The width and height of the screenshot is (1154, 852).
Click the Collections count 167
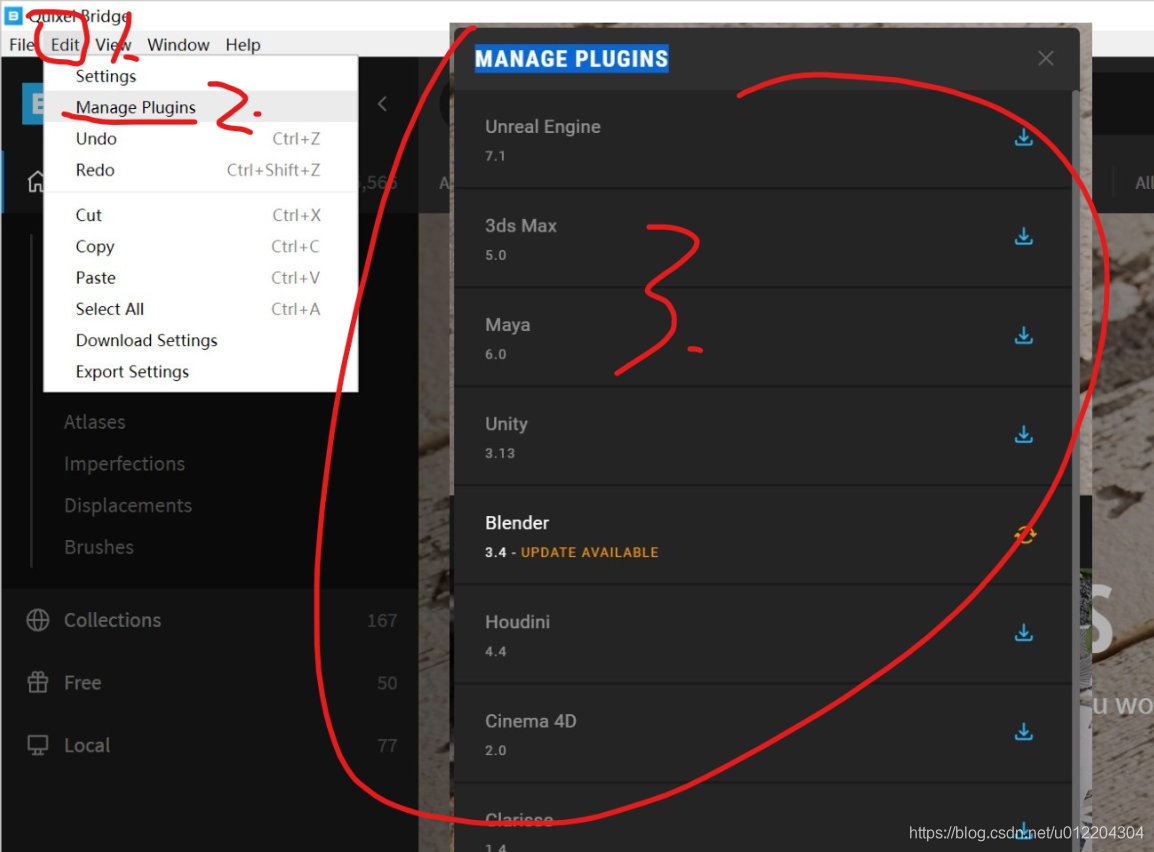coord(382,621)
